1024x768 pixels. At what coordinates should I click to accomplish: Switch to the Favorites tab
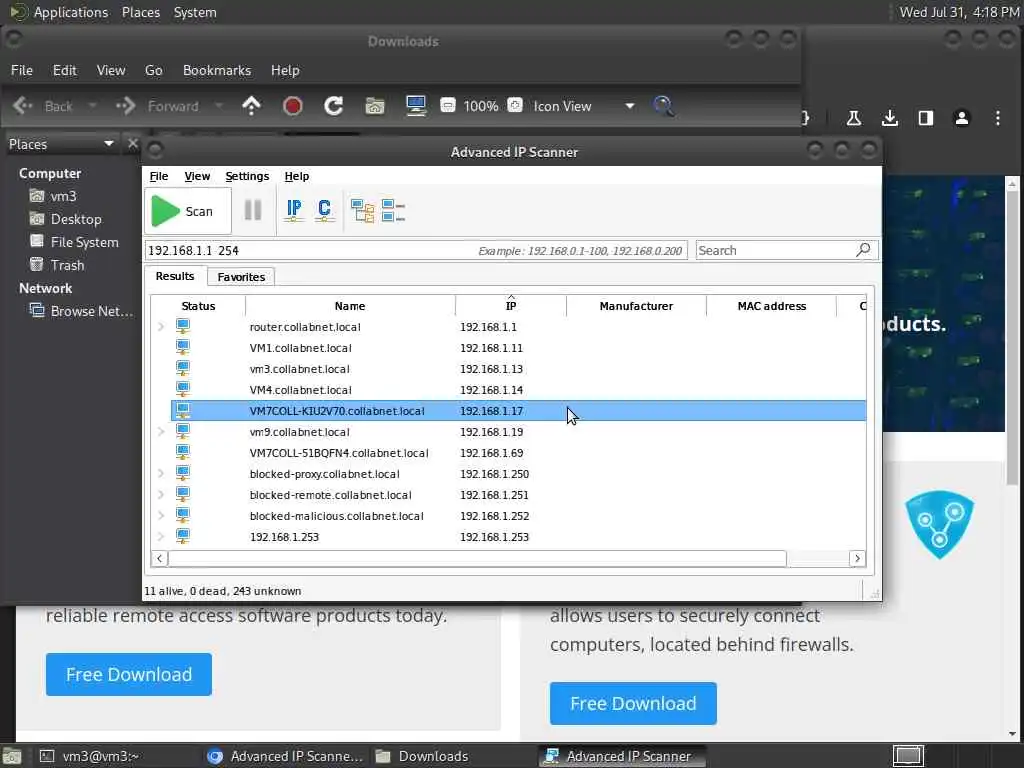241,277
